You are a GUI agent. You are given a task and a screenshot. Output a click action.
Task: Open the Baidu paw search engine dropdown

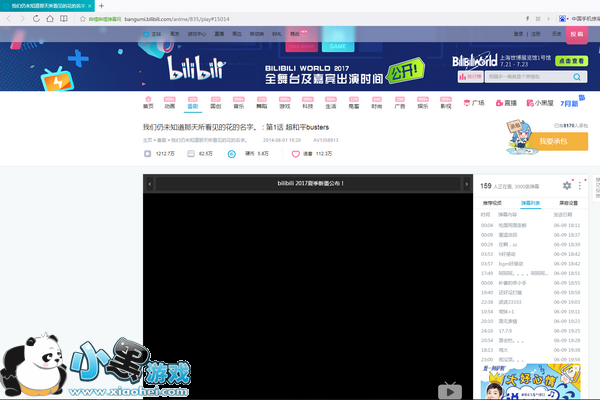pyautogui.click(x=564, y=18)
